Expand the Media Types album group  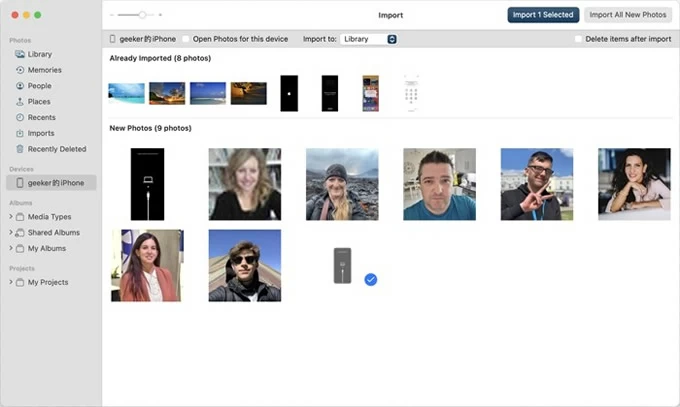[x=11, y=216]
